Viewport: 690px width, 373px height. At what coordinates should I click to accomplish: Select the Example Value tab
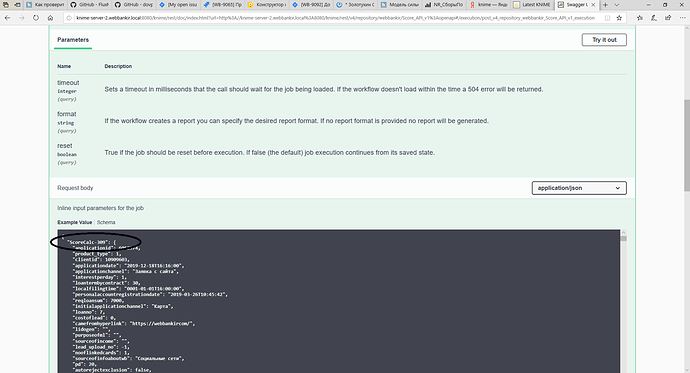pyautogui.click(x=74, y=222)
